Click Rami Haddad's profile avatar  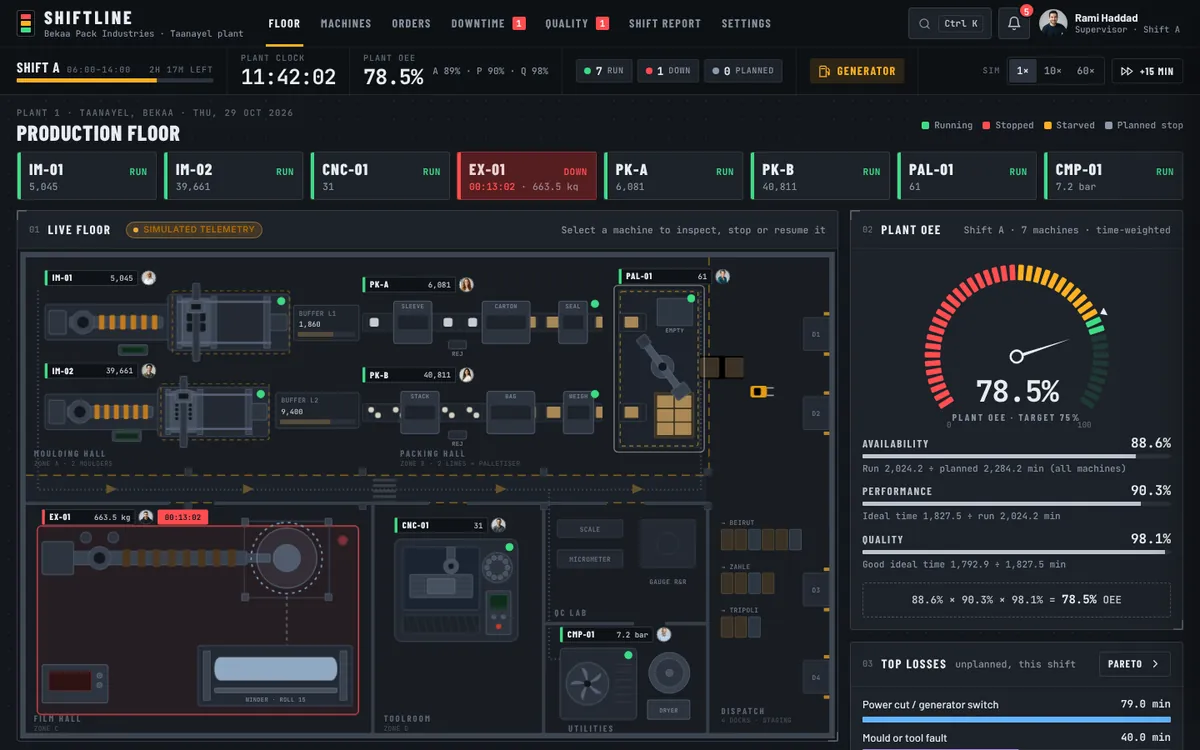click(1053, 23)
